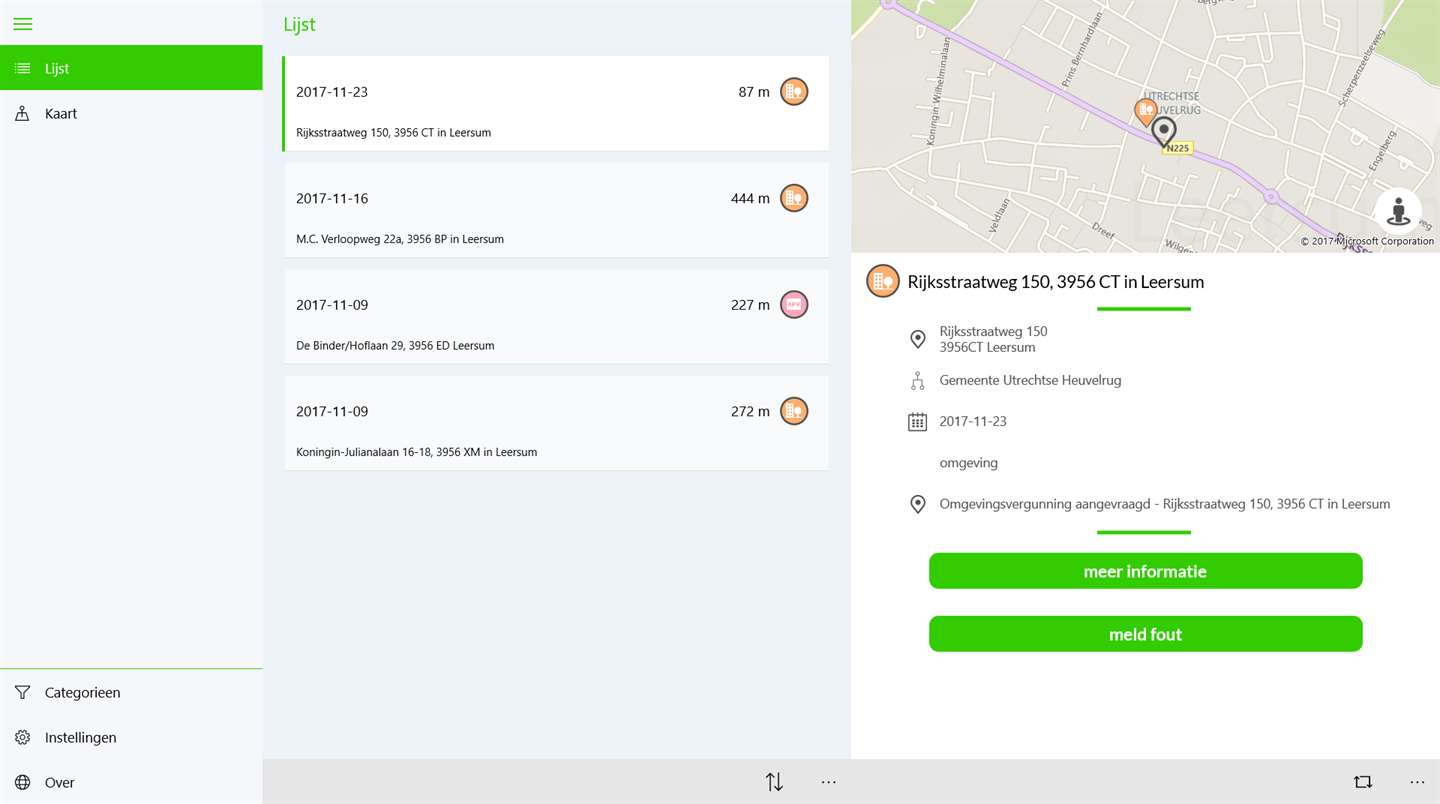This screenshot has height=804, width=1440.
Task: Click the Omgevingsvergunning aangevraagd description
Action: pos(1165,504)
